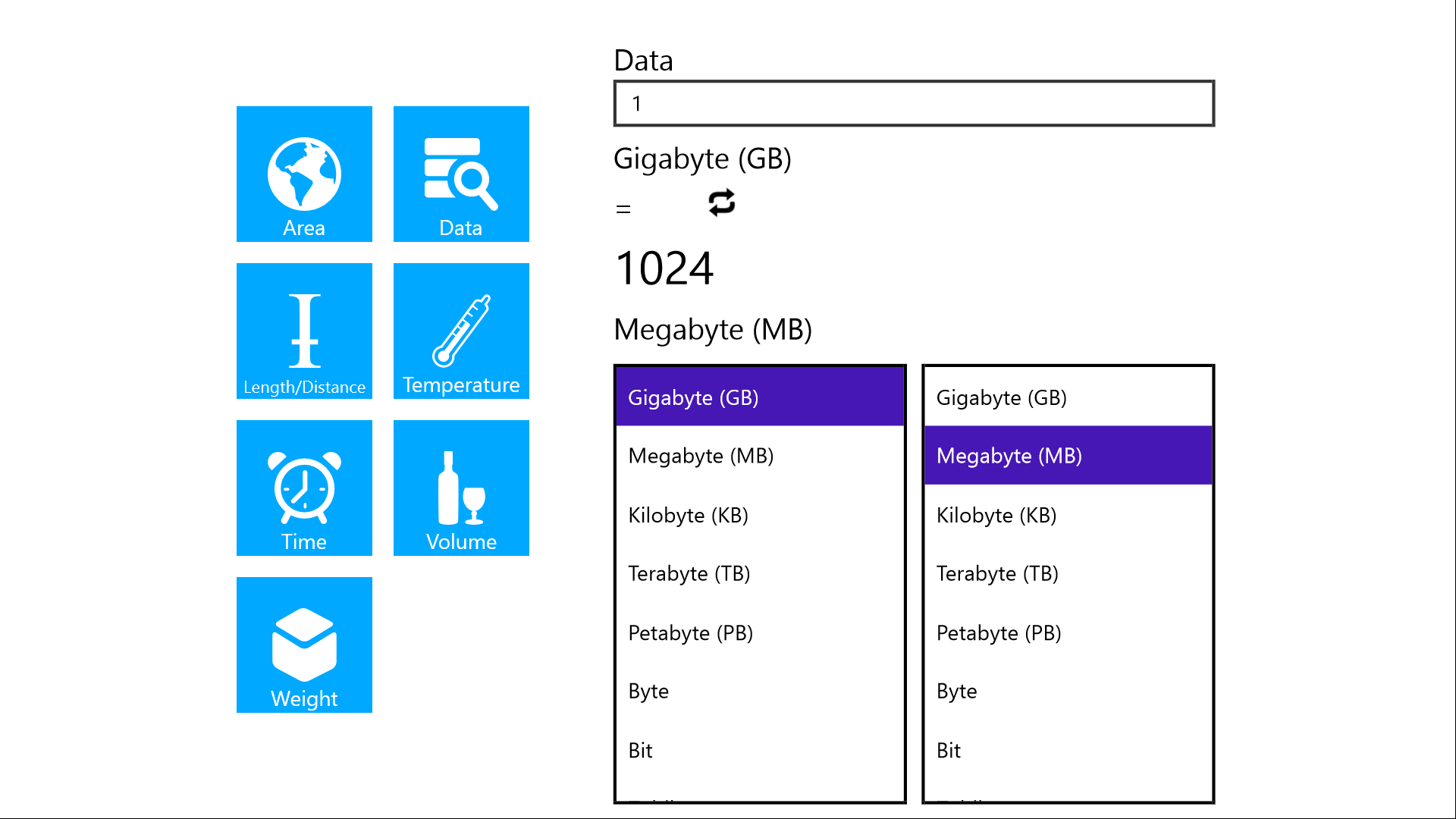Viewport: 1456px width, 819px height.
Task: Select Bit in the target unit list
Action: pos(1067,750)
